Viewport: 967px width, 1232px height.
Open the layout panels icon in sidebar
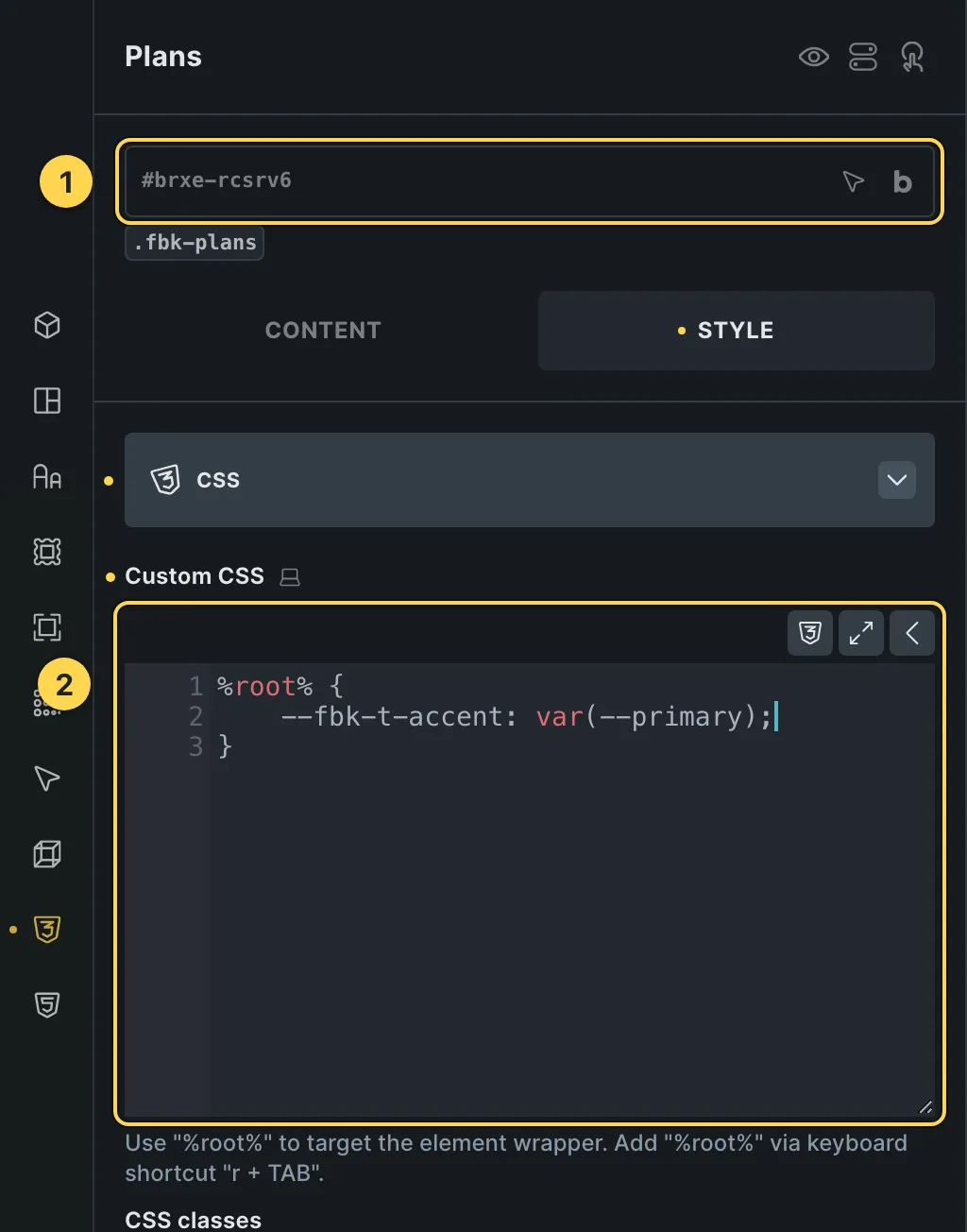coord(47,401)
